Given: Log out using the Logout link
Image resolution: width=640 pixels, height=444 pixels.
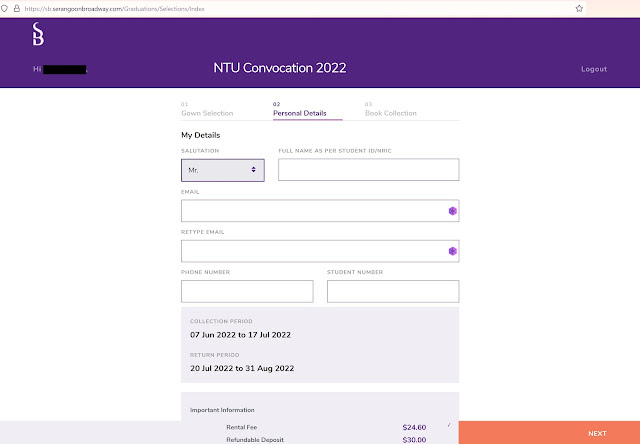Looking at the screenshot, I should [594, 69].
